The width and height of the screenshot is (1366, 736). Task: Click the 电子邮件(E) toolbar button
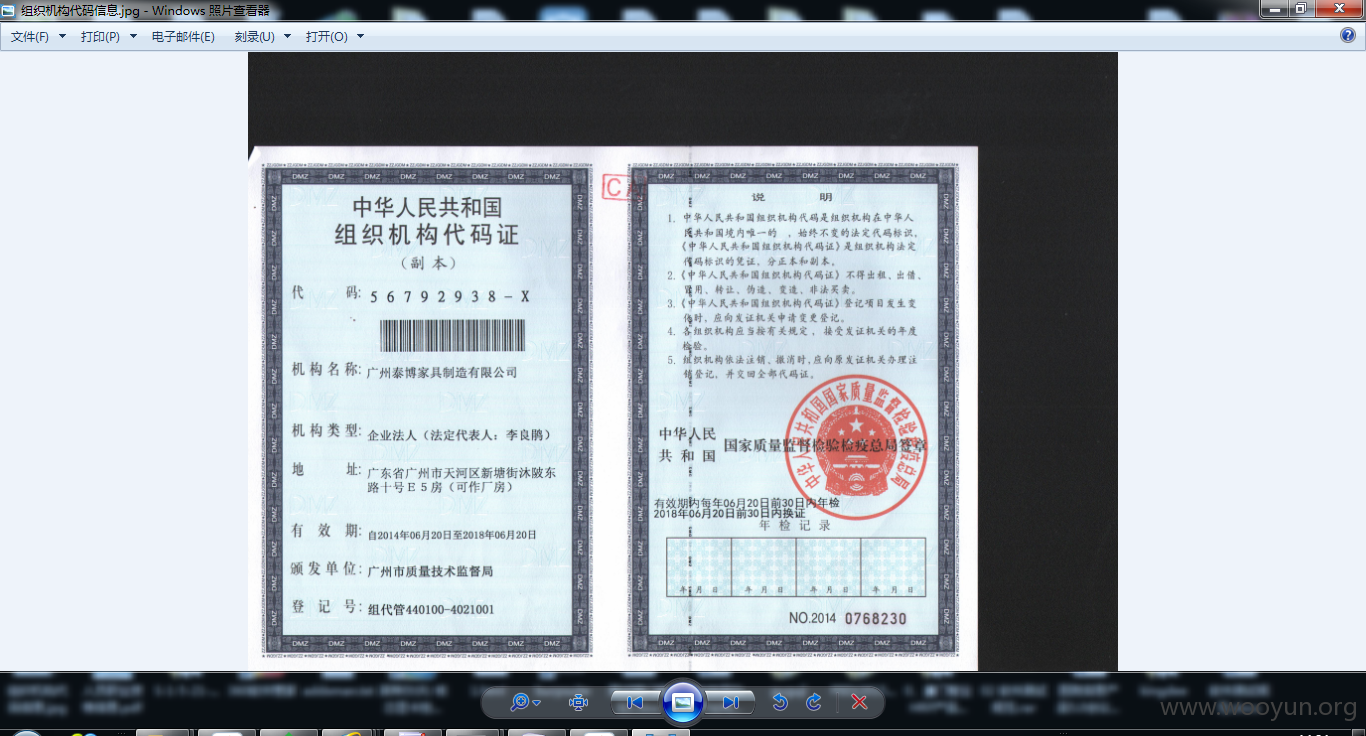point(183,36)
